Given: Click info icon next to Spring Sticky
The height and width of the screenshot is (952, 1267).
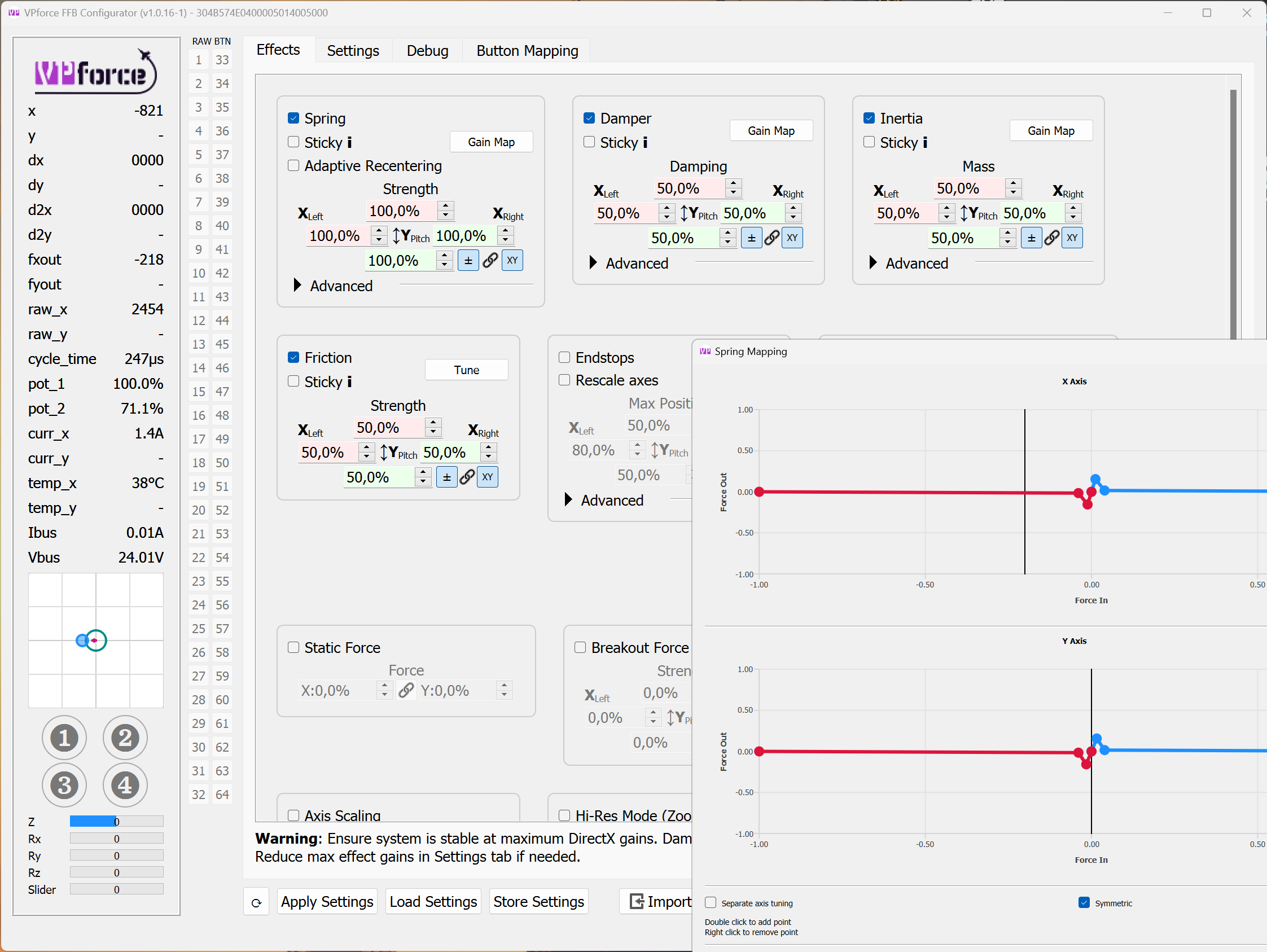Looking at the screenshot, I should tap(349, 142).
